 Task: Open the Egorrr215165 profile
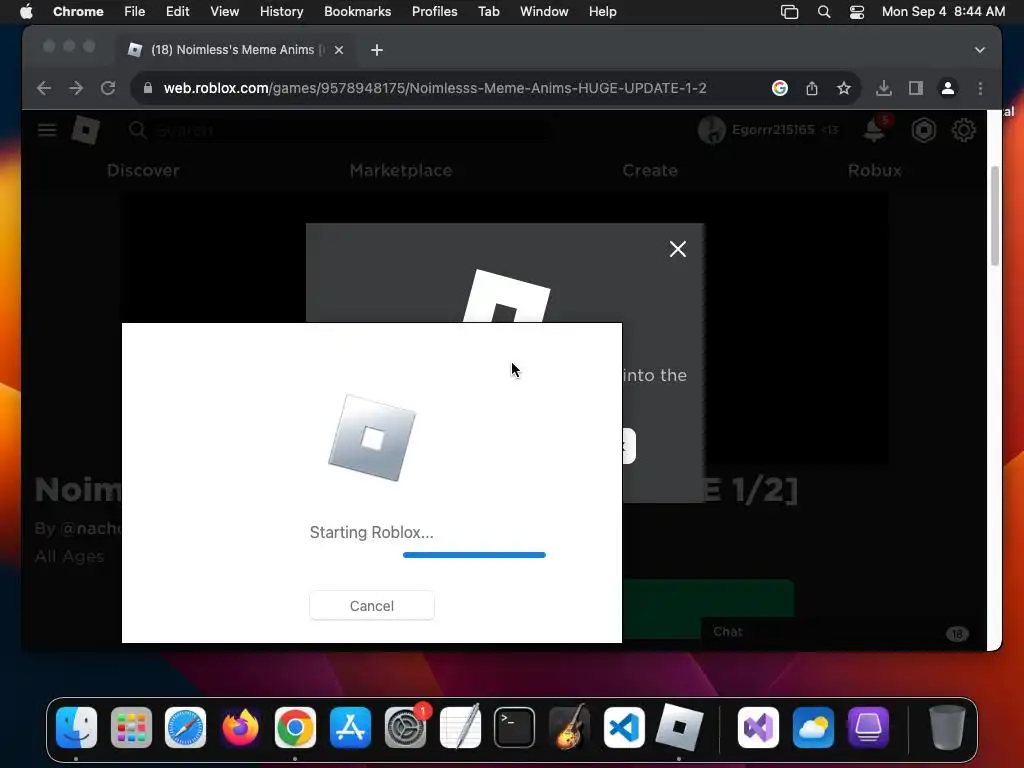point(767,130)
